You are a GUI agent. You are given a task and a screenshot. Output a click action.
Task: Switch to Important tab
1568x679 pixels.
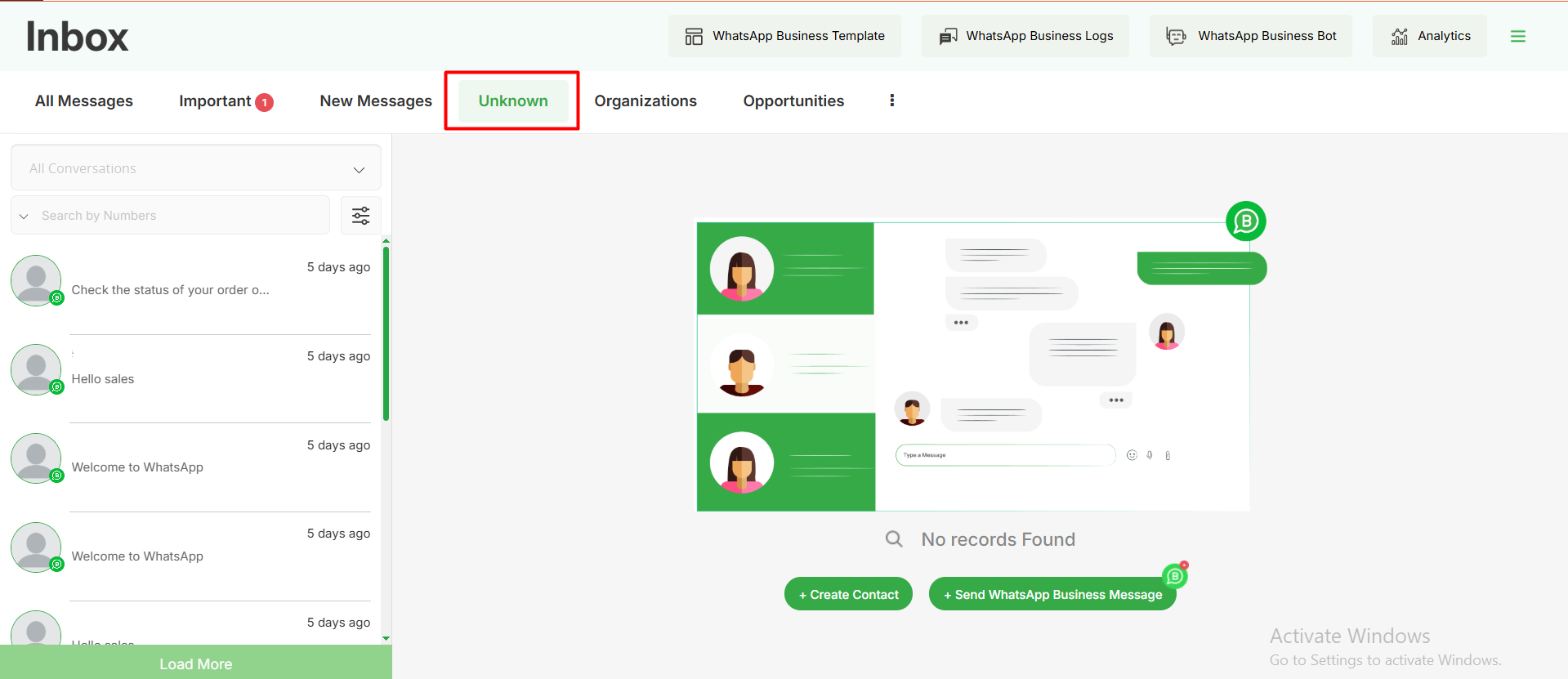(226, 101)
